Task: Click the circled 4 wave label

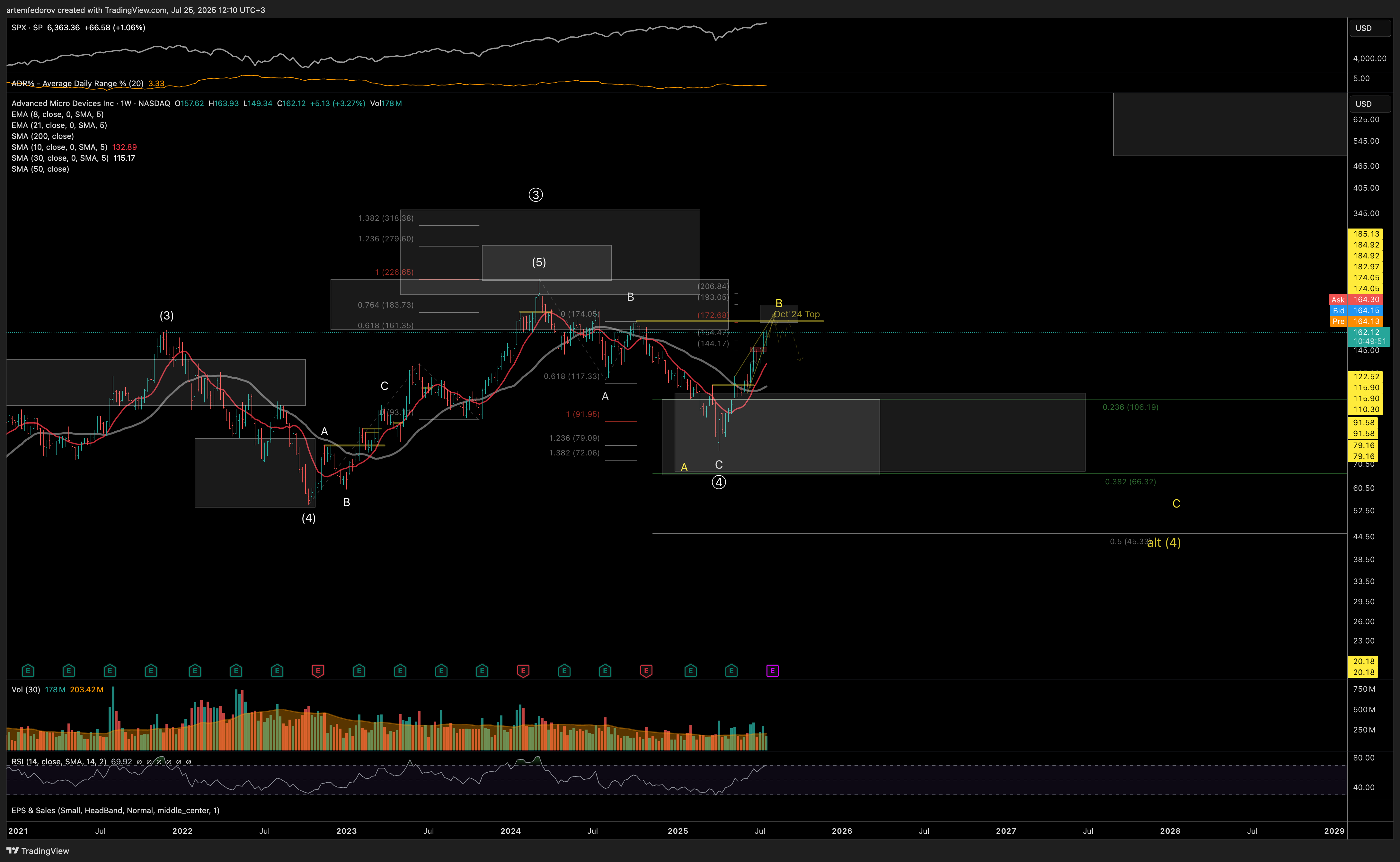Action: coord(719,482)
